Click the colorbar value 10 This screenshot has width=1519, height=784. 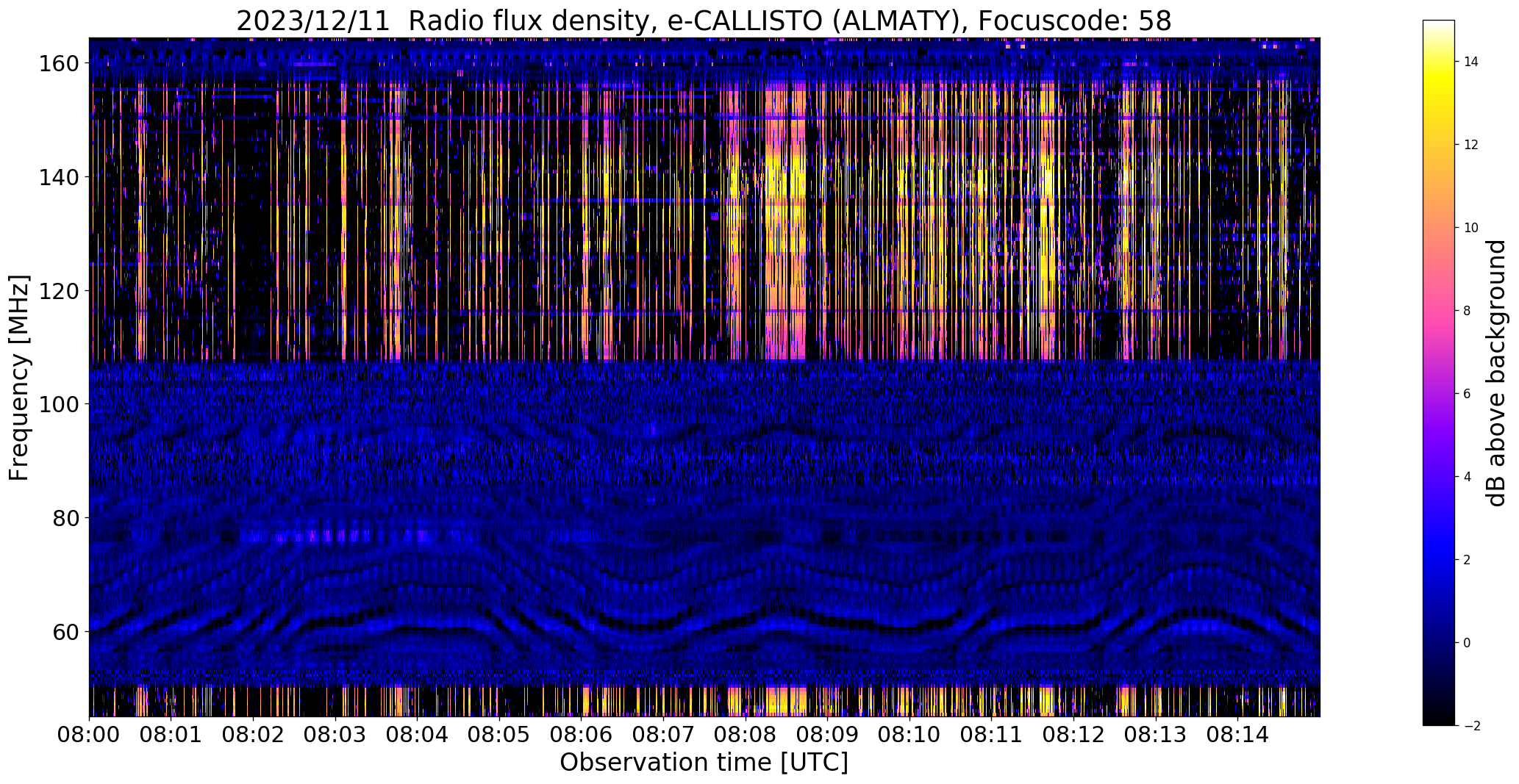tap(1471, 228)
